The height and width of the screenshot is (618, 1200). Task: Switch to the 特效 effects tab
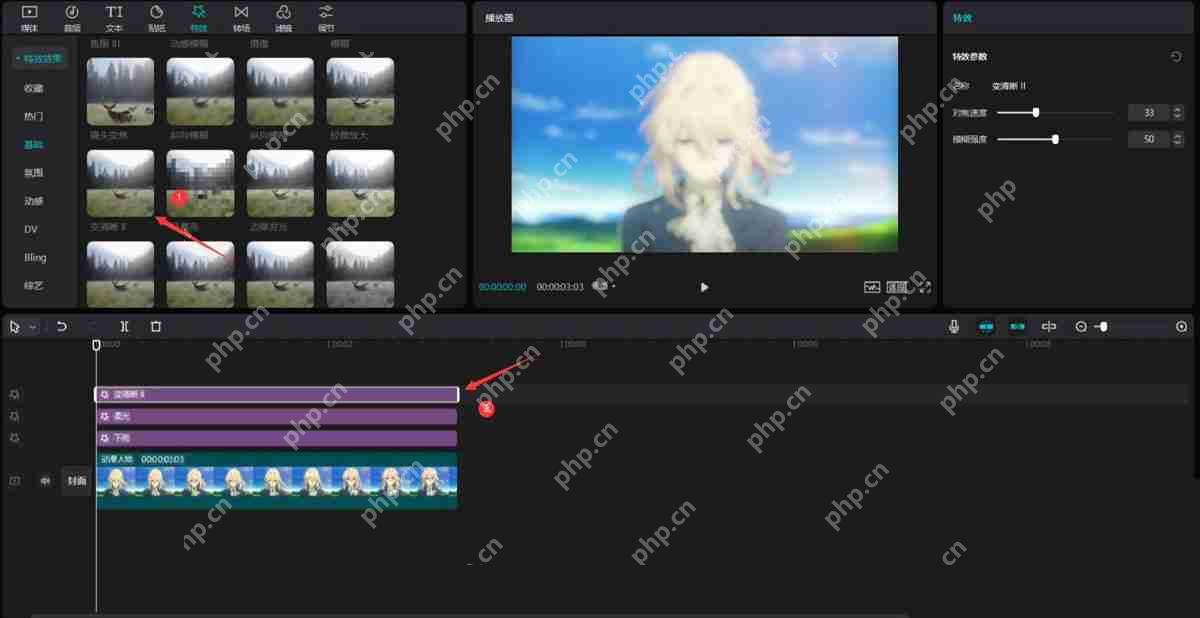coord(199,17)
